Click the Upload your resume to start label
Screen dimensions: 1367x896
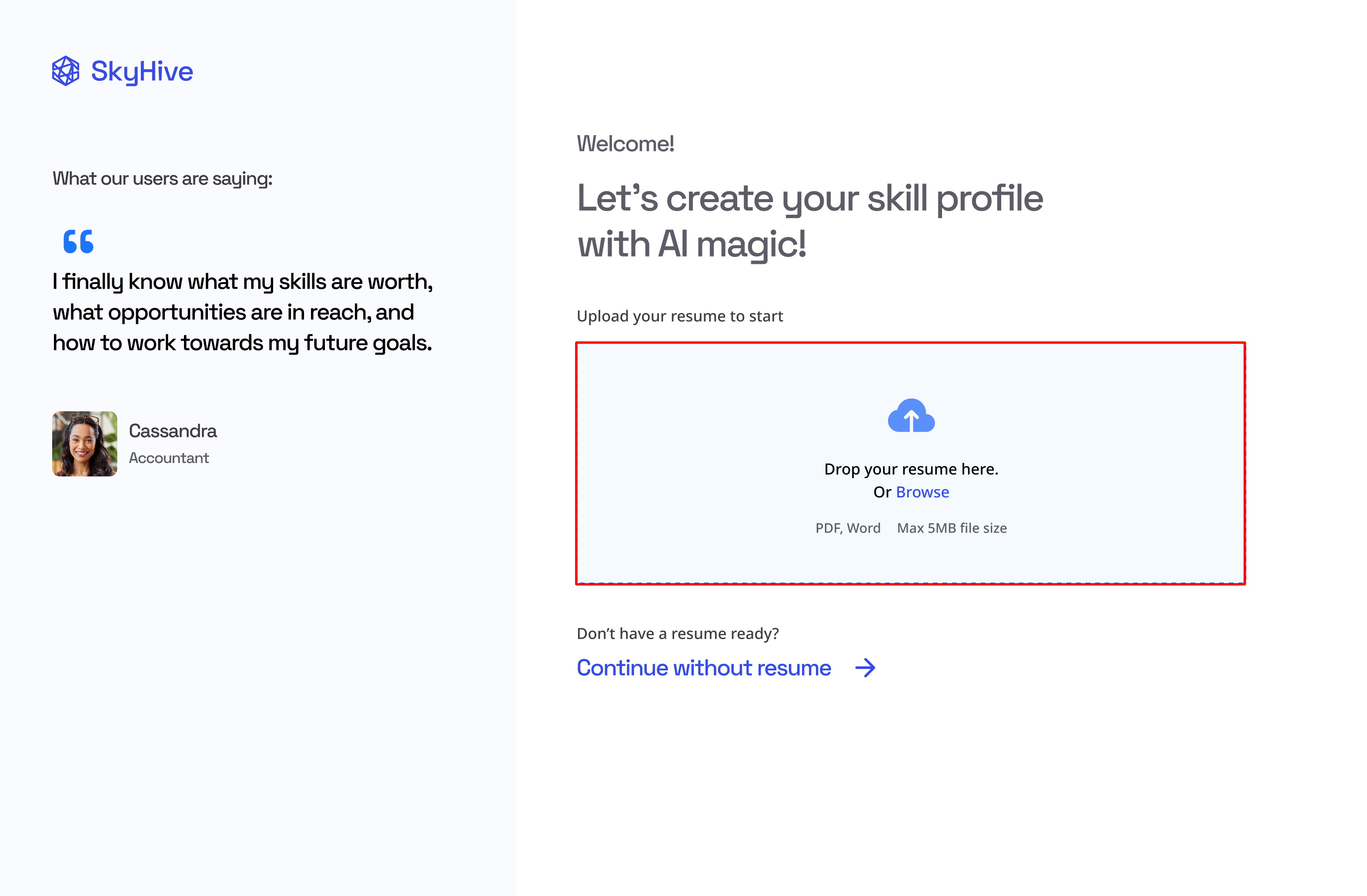679,316
